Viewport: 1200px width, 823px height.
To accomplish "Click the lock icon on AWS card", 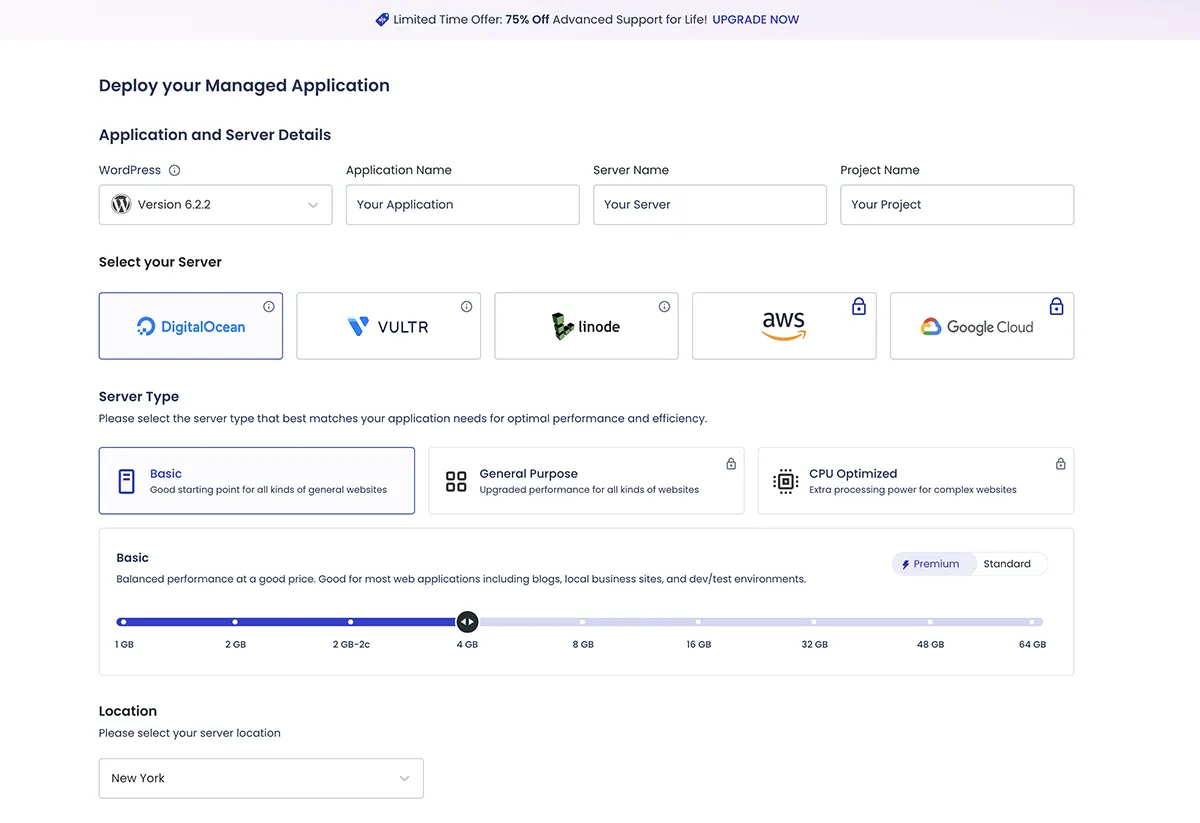I will coord(859,306).
